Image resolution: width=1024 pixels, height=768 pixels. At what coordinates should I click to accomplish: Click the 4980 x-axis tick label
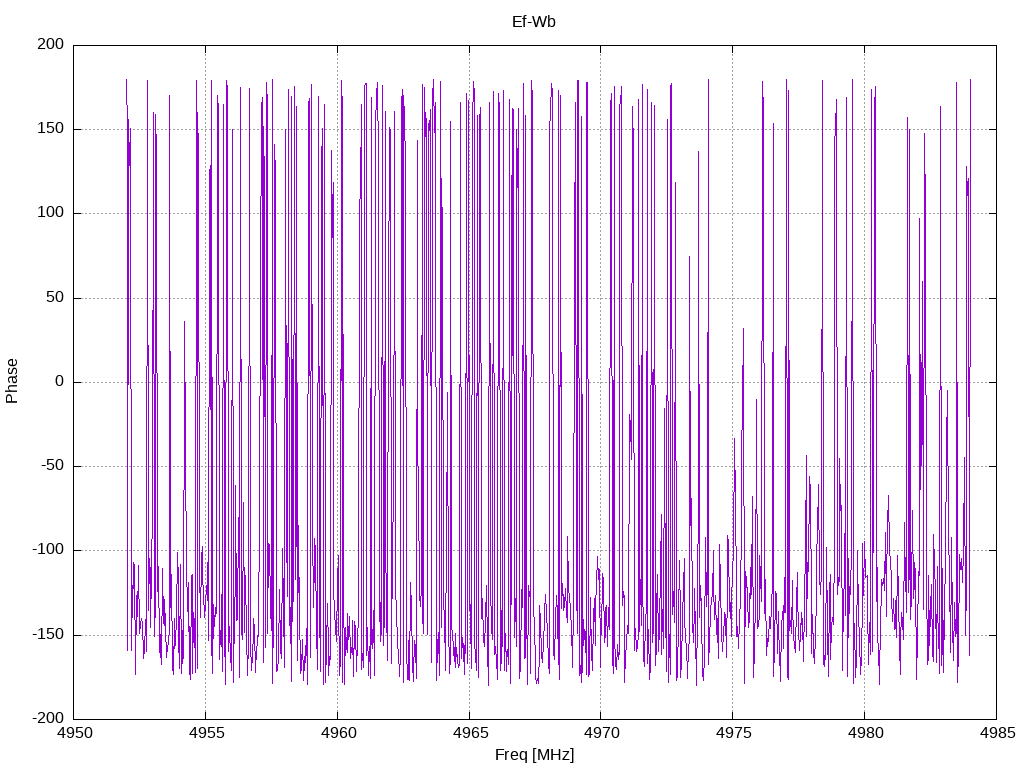pos(865,733)
